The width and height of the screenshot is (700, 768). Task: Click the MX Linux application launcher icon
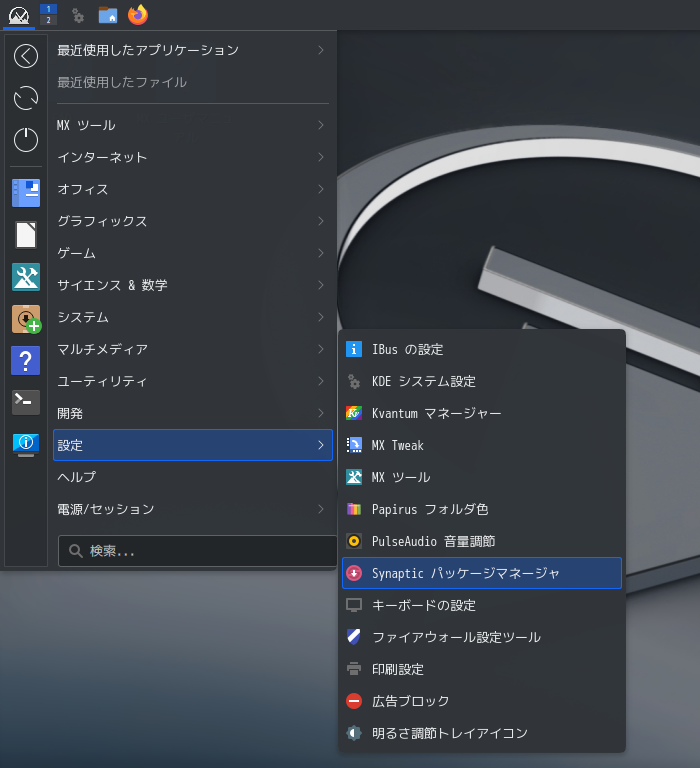(19, 15)
